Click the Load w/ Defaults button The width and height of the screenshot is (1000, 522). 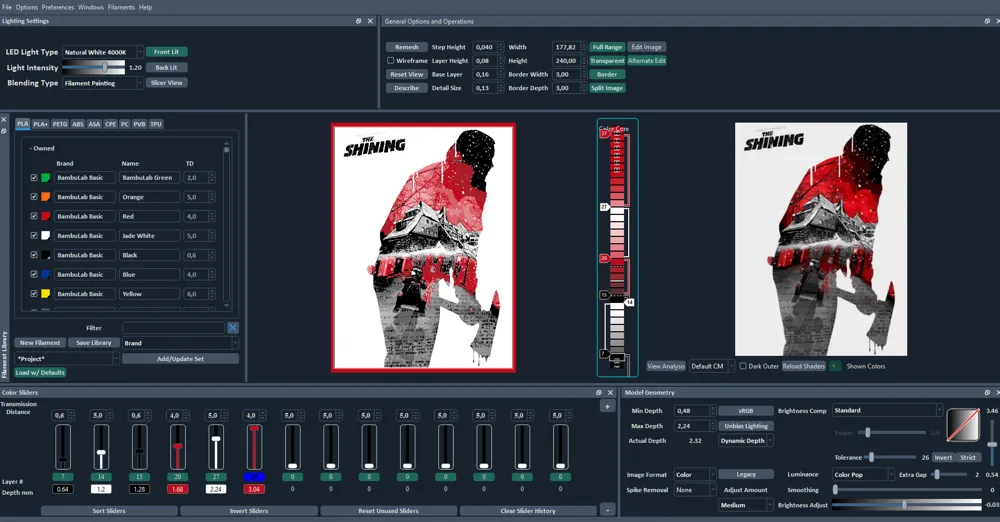pyautogui.click(x=40, y=372)
